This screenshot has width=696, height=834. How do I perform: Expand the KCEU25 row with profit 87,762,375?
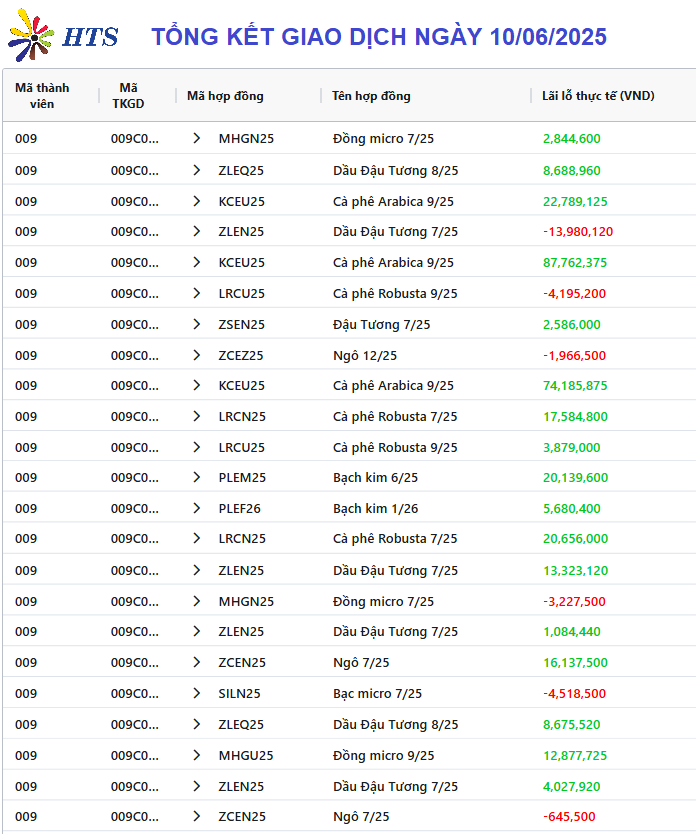(197, 262)
